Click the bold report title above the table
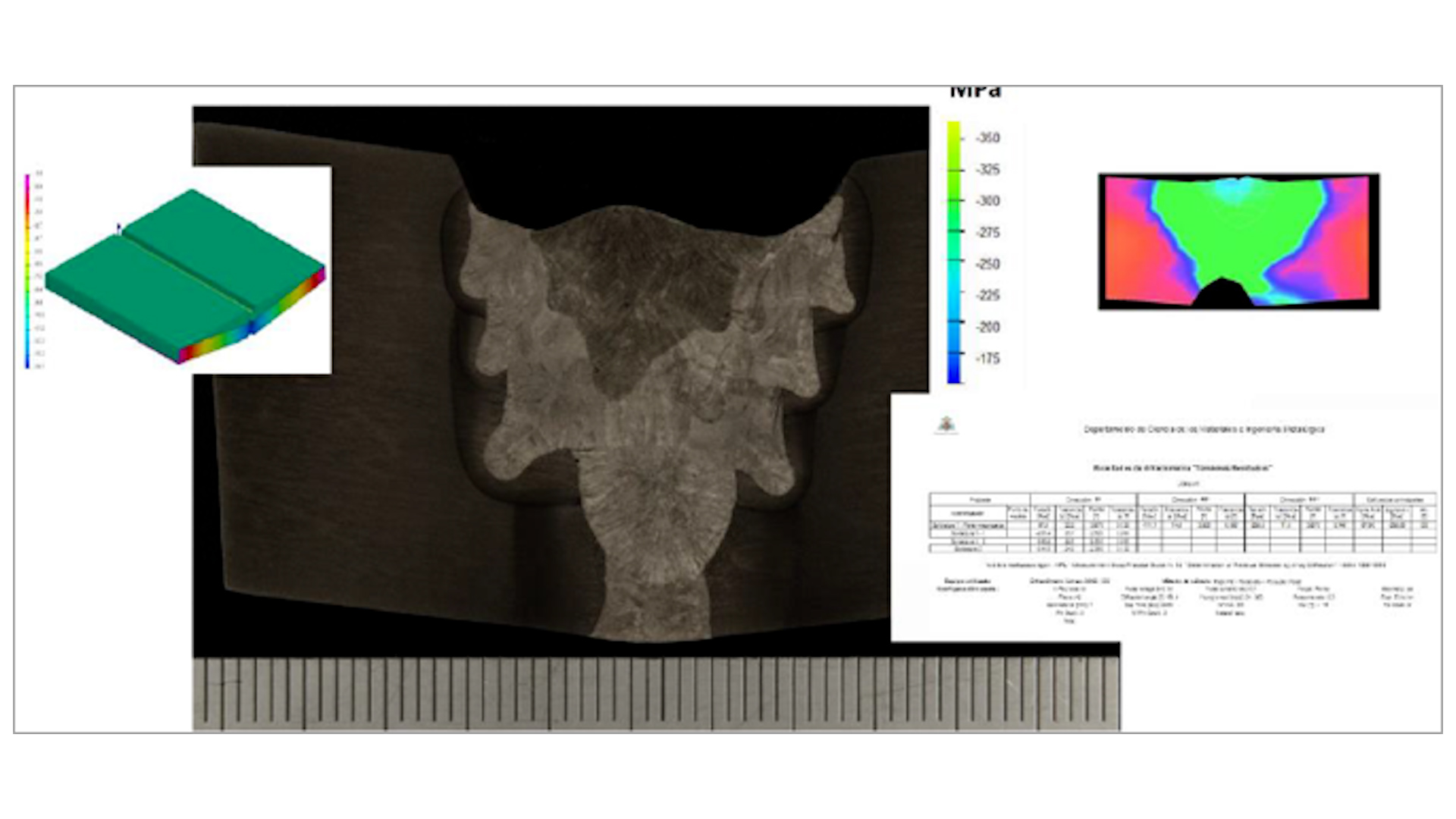Screen dimensions: 1456x819 tap(1182, 468)
